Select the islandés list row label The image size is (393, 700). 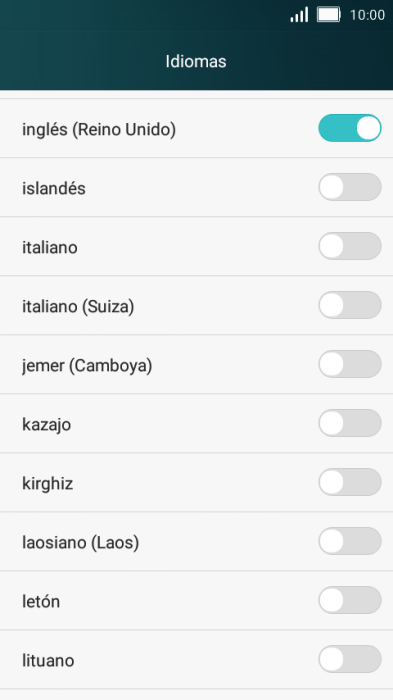click(x=54, y=188)
